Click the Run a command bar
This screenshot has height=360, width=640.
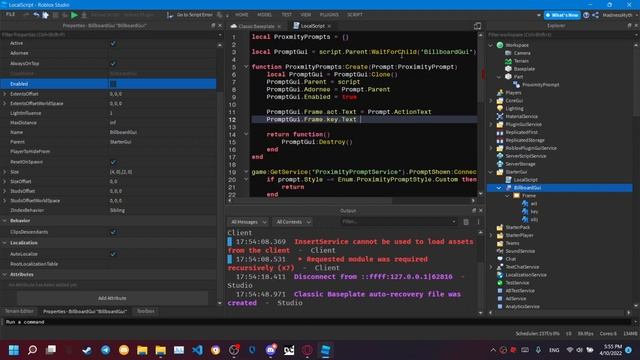point(317,322)
